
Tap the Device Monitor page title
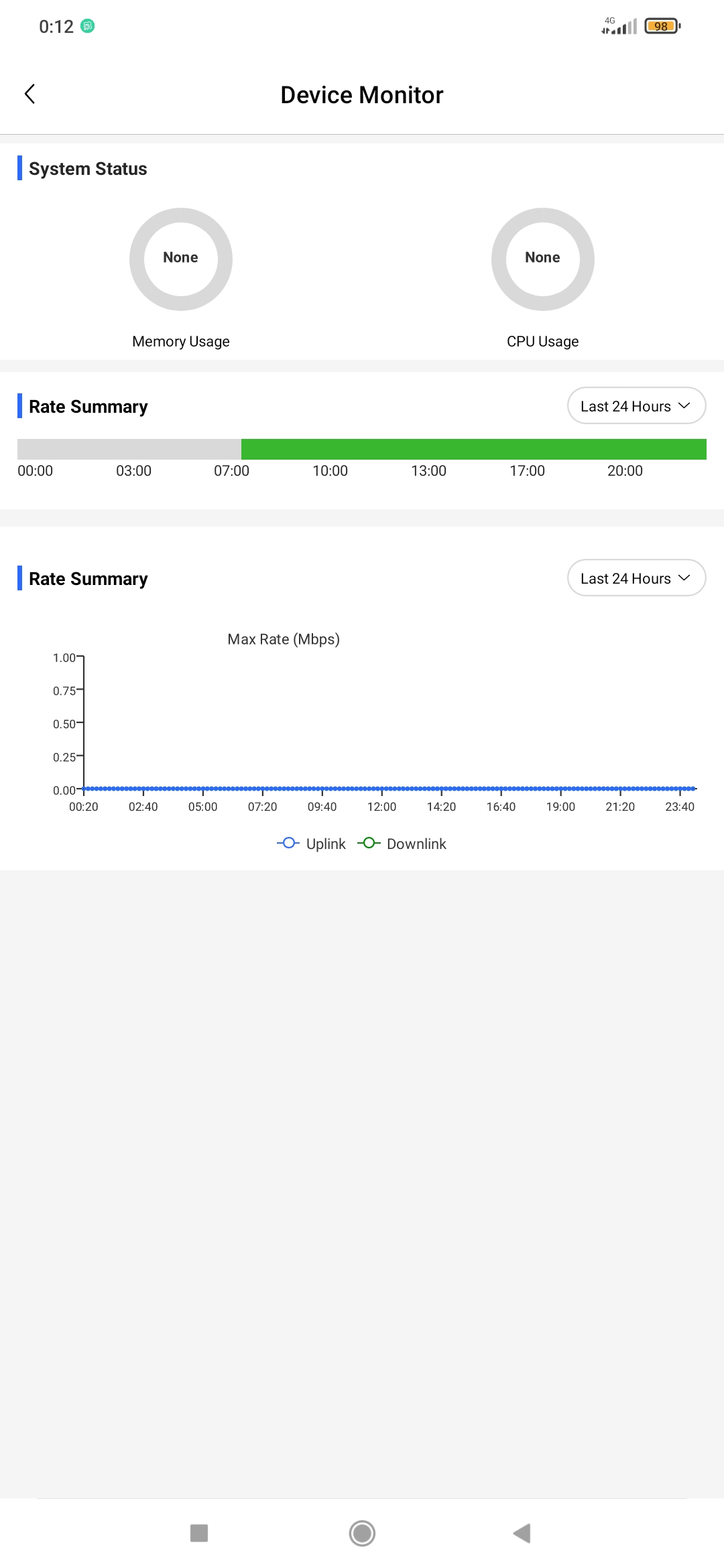(362, 95)
